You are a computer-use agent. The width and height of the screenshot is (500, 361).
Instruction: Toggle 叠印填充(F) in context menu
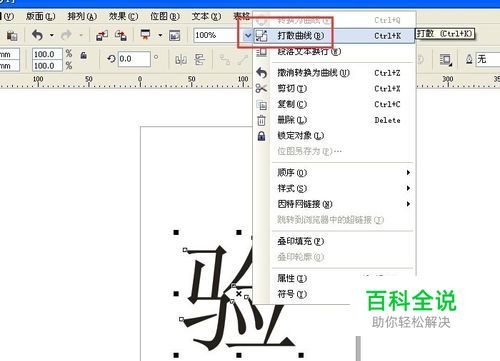tap(334, 241)
